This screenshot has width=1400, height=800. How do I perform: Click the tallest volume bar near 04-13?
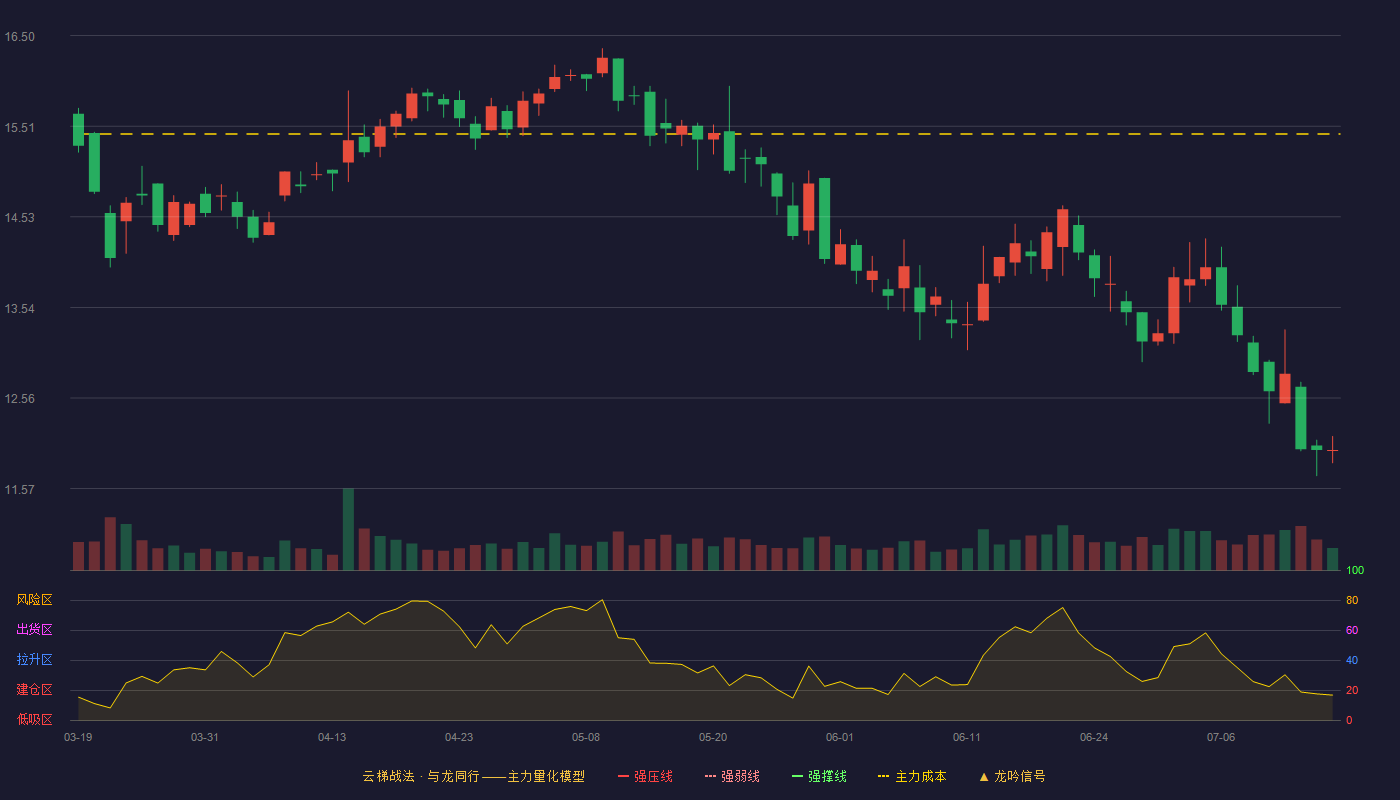click(x=348, y=529)
